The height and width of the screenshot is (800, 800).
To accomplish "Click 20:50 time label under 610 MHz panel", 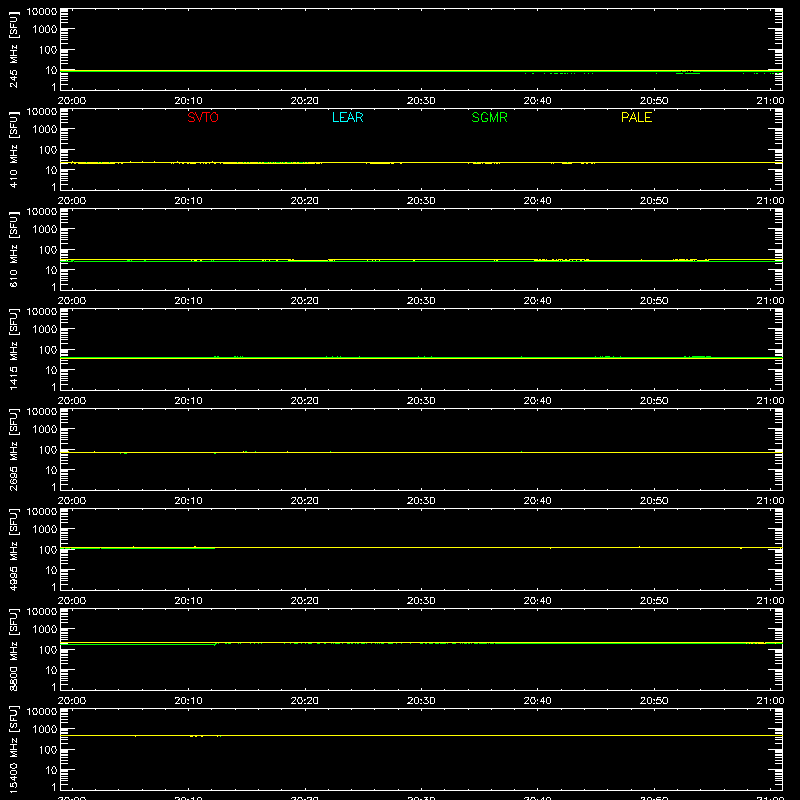I will point(654,301).
